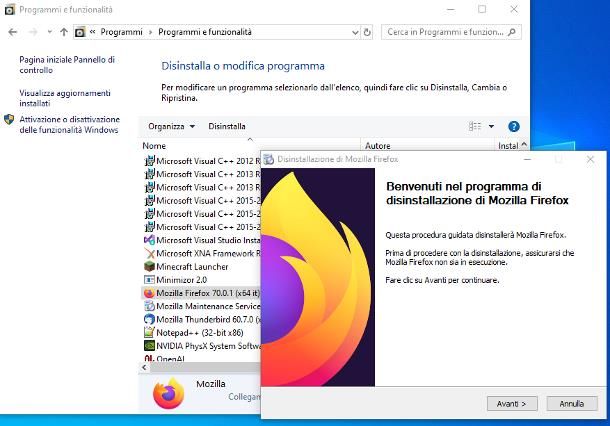Select Microsoft XNA Framework row
This screenshot has height=426, width=610.
tap(202, 254)
